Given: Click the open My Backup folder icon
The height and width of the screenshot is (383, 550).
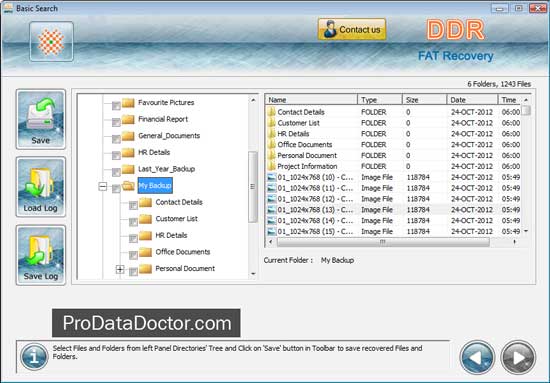Looking at the screenshot, I should [x=128, y=186].
